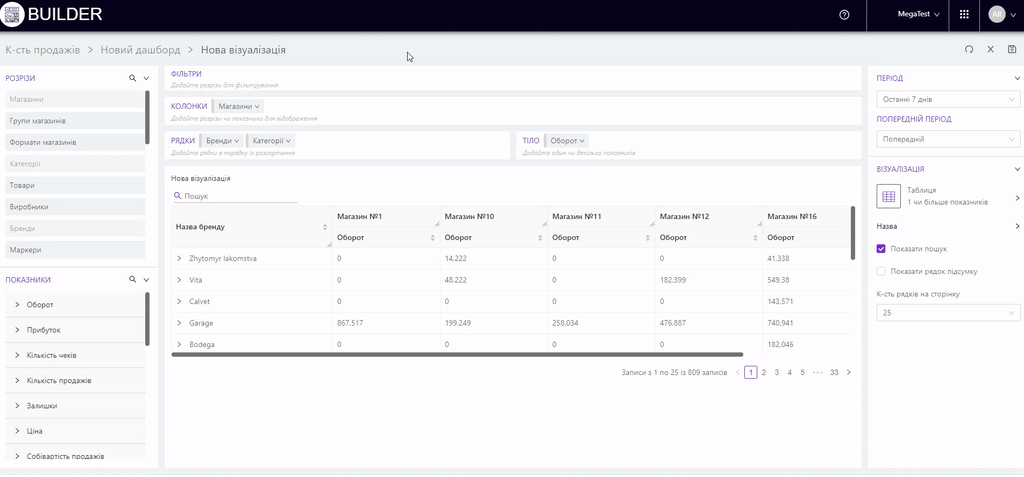
Task: Select the Таблиця visualization type icon
Action: (889, 196)
